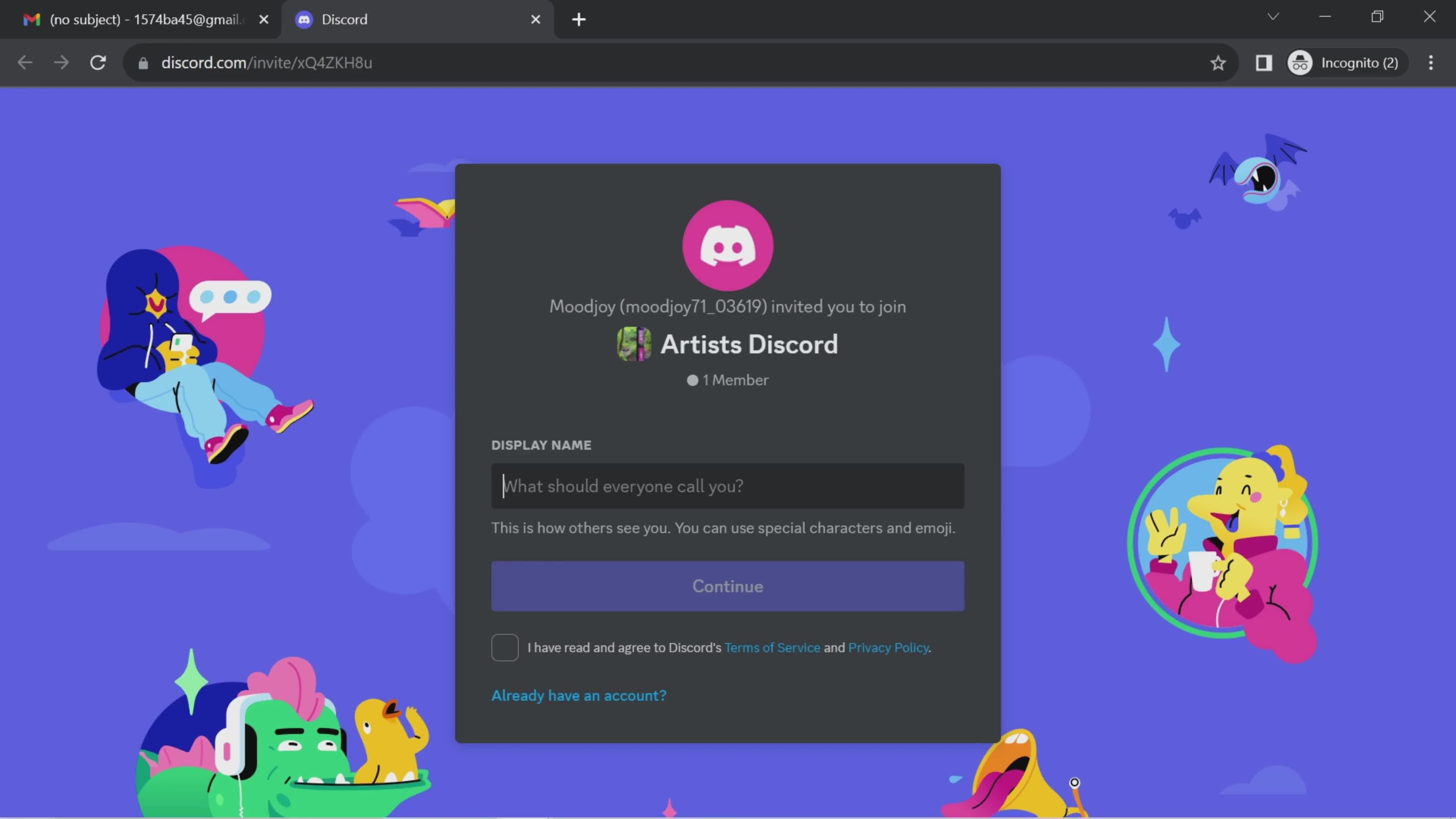
Task: Restore down the browser window
Action: [x=1378, y=16]
